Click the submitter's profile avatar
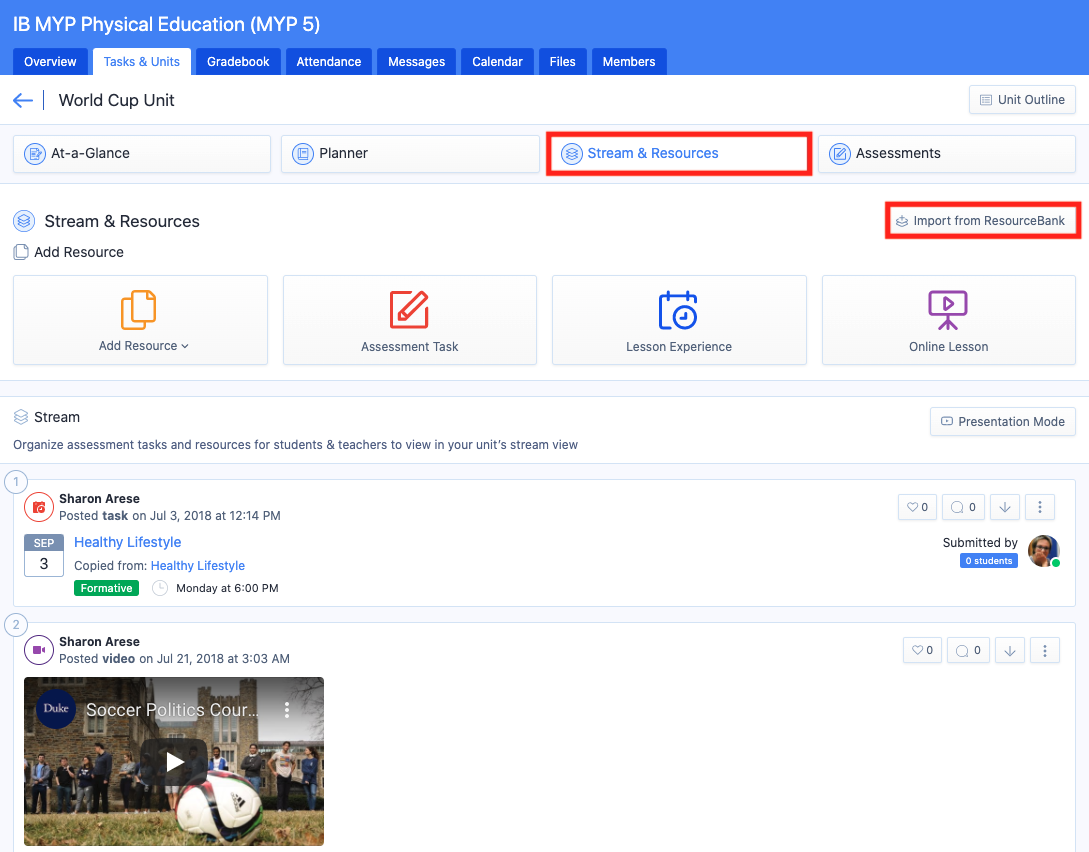The image size is (1089, 852). [1043, 551]
